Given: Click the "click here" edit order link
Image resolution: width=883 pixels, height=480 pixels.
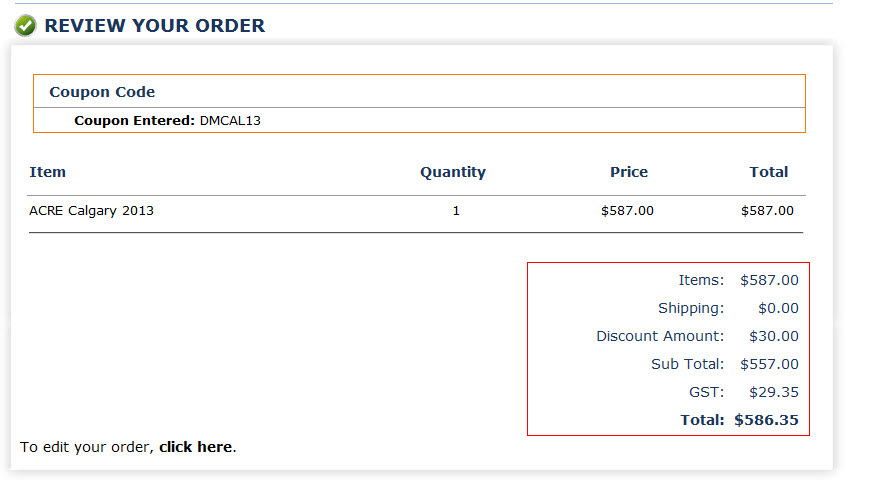Looking at the screenshot, I should (195, 447).
